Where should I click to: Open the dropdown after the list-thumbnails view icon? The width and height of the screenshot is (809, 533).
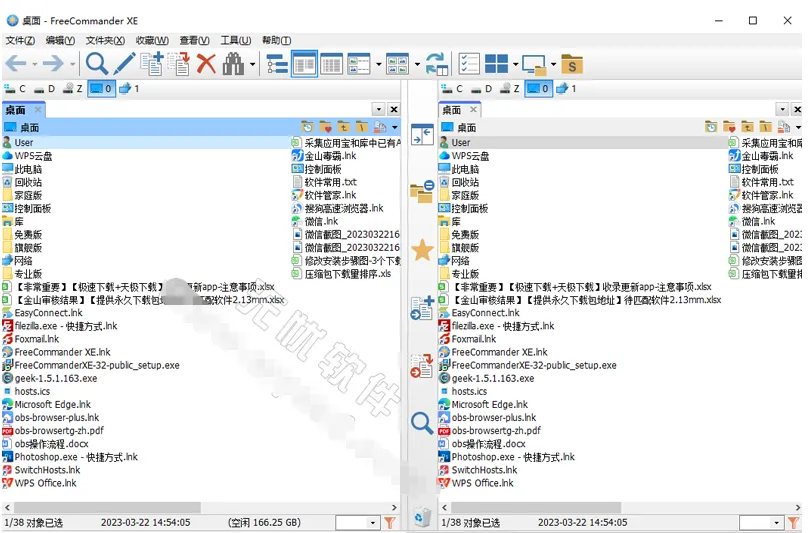(378, 64)
